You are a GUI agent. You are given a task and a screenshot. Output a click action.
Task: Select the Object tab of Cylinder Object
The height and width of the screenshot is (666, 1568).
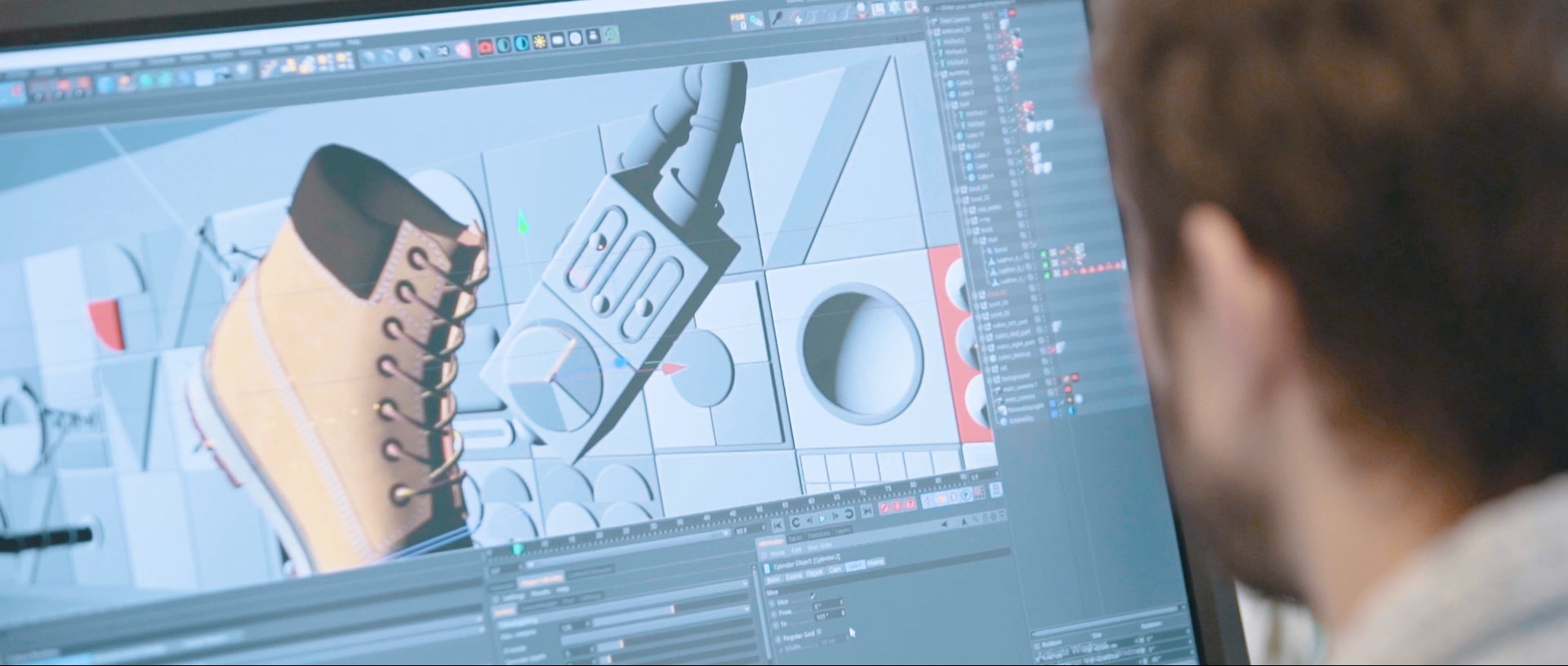[x=813, y=573]
